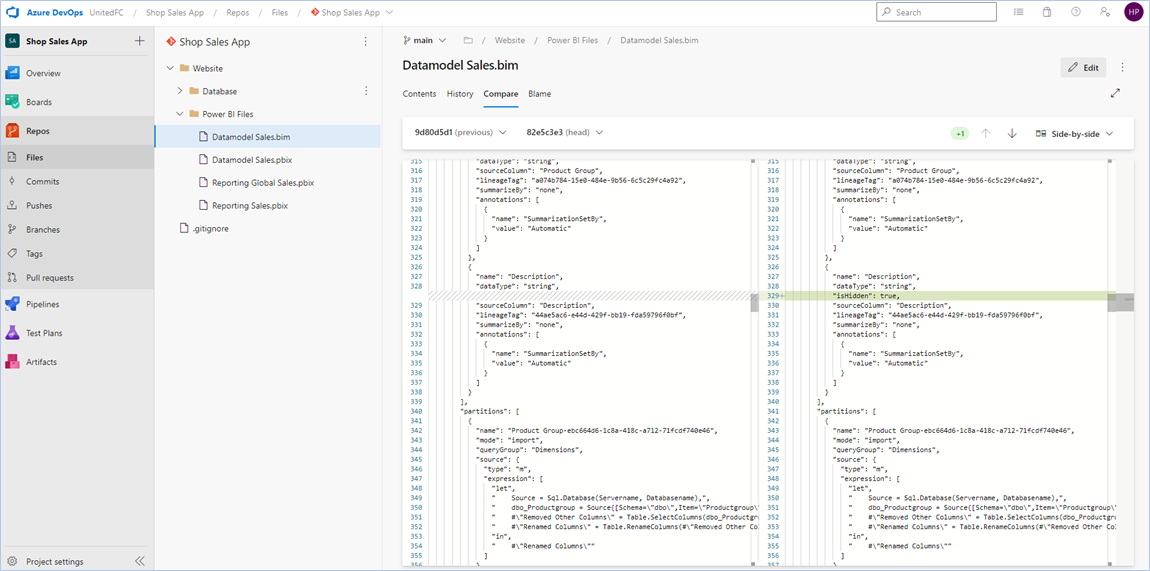The image size is (1150, 571).
Task: Open the Side-by-side view mode dropdown
Action: (x=1074, y=133)
